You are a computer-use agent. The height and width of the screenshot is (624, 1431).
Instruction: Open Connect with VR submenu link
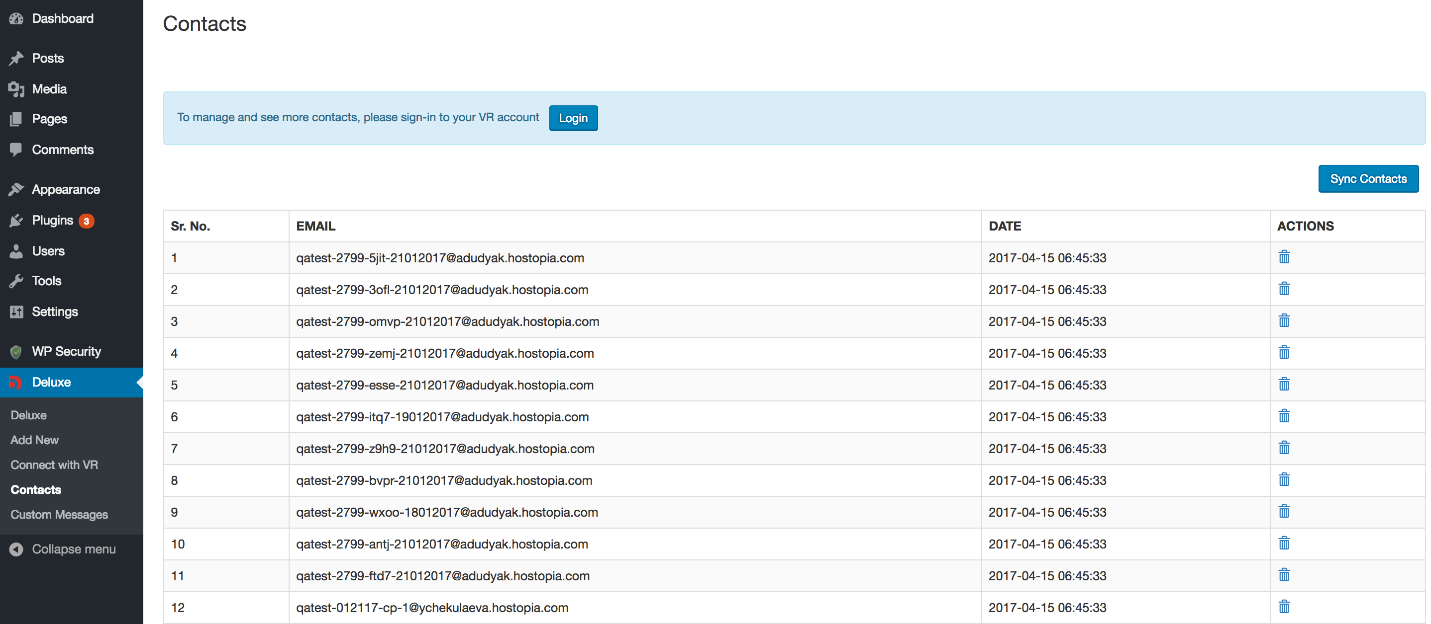[54, 465]
